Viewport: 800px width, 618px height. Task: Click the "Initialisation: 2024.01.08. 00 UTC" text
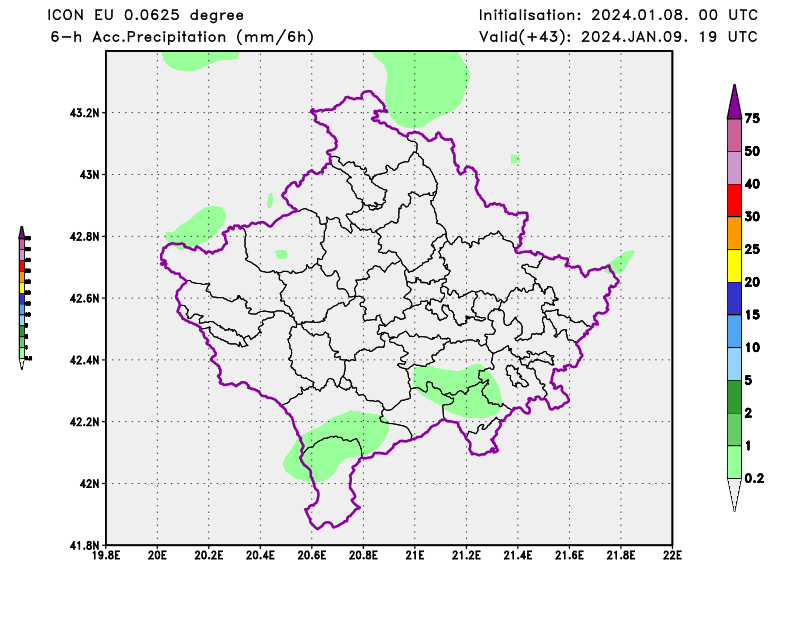click(618, 15)
